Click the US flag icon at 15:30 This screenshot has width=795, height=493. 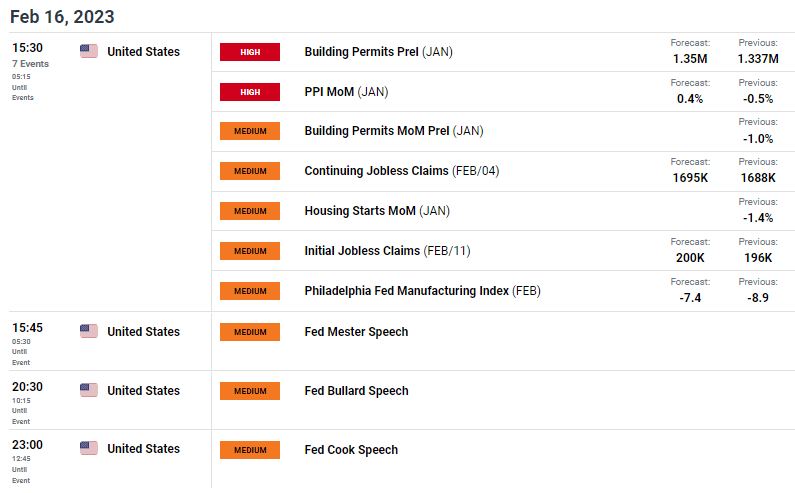(x=89, y=51)
